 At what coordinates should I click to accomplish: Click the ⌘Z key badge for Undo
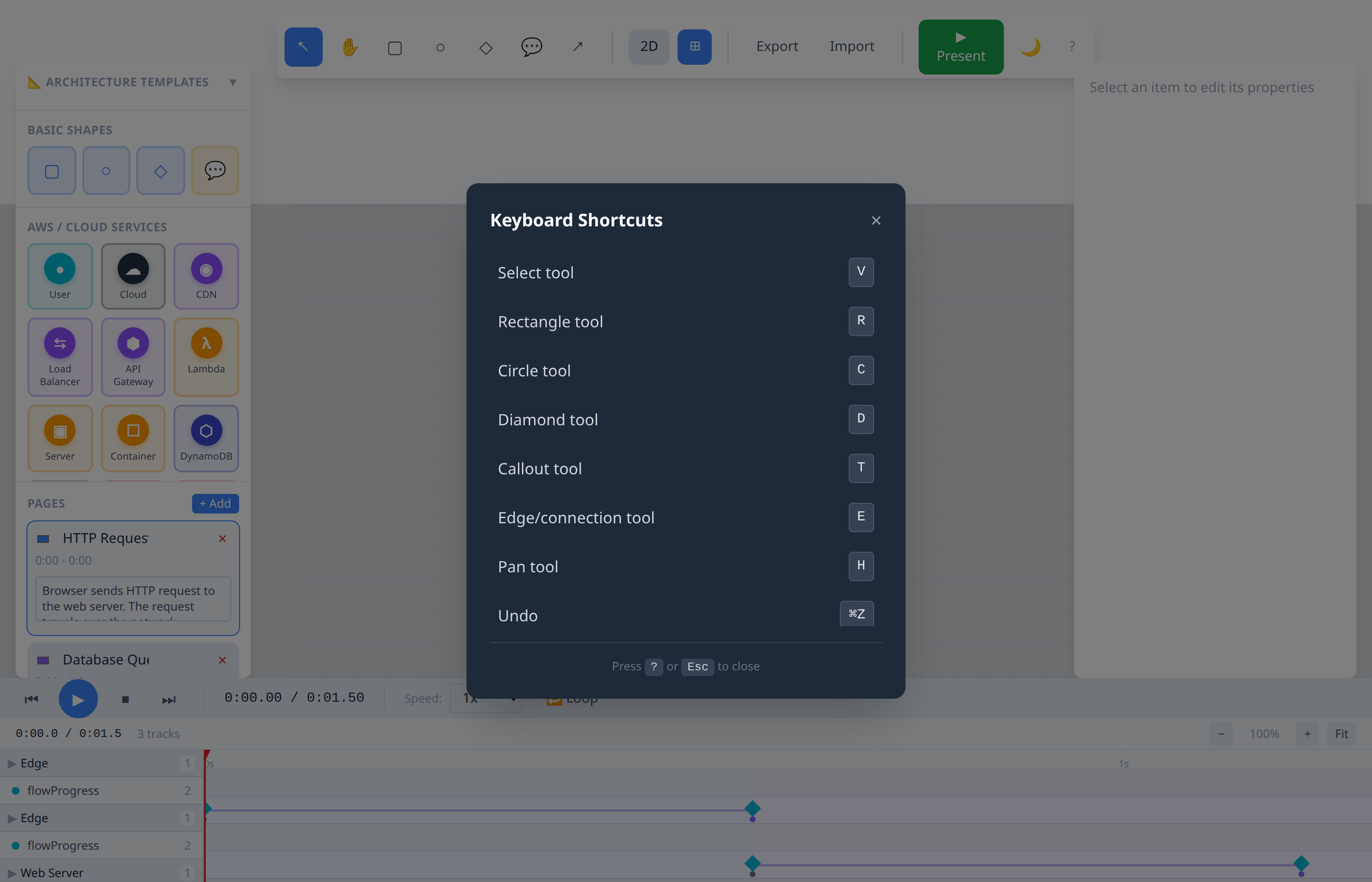click(x=857, y=613)
